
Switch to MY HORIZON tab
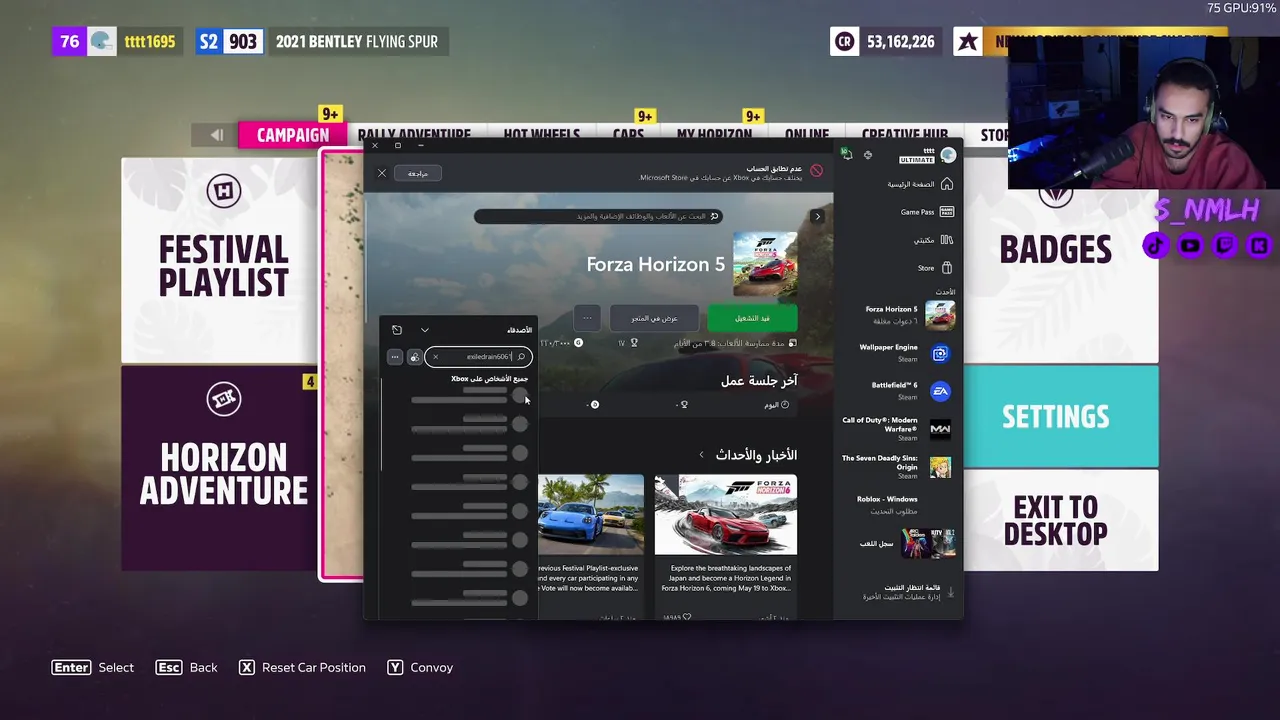point(714,135)
